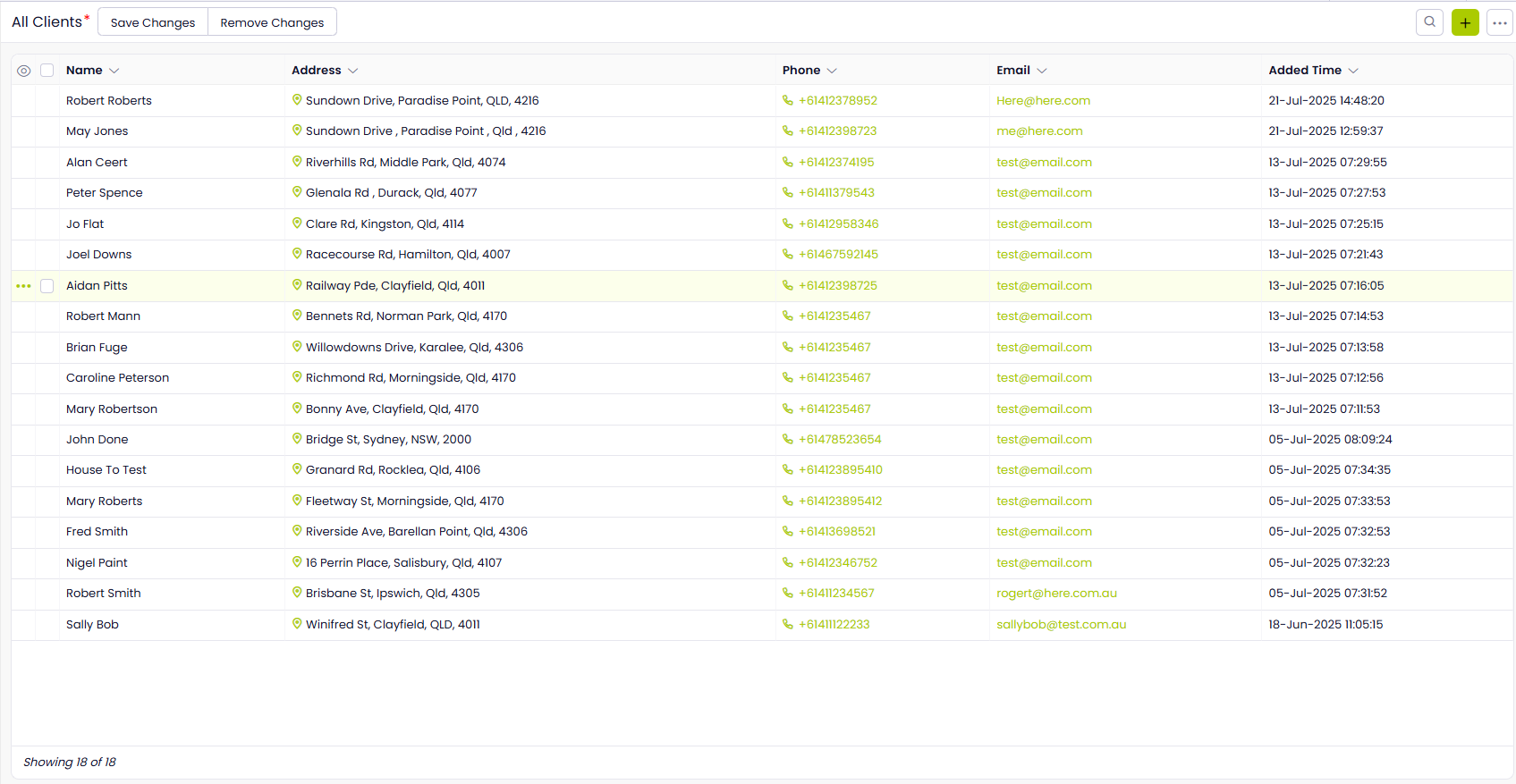
Task: Click map pin icon beside Railway Pde address
Action: (297, 285)
